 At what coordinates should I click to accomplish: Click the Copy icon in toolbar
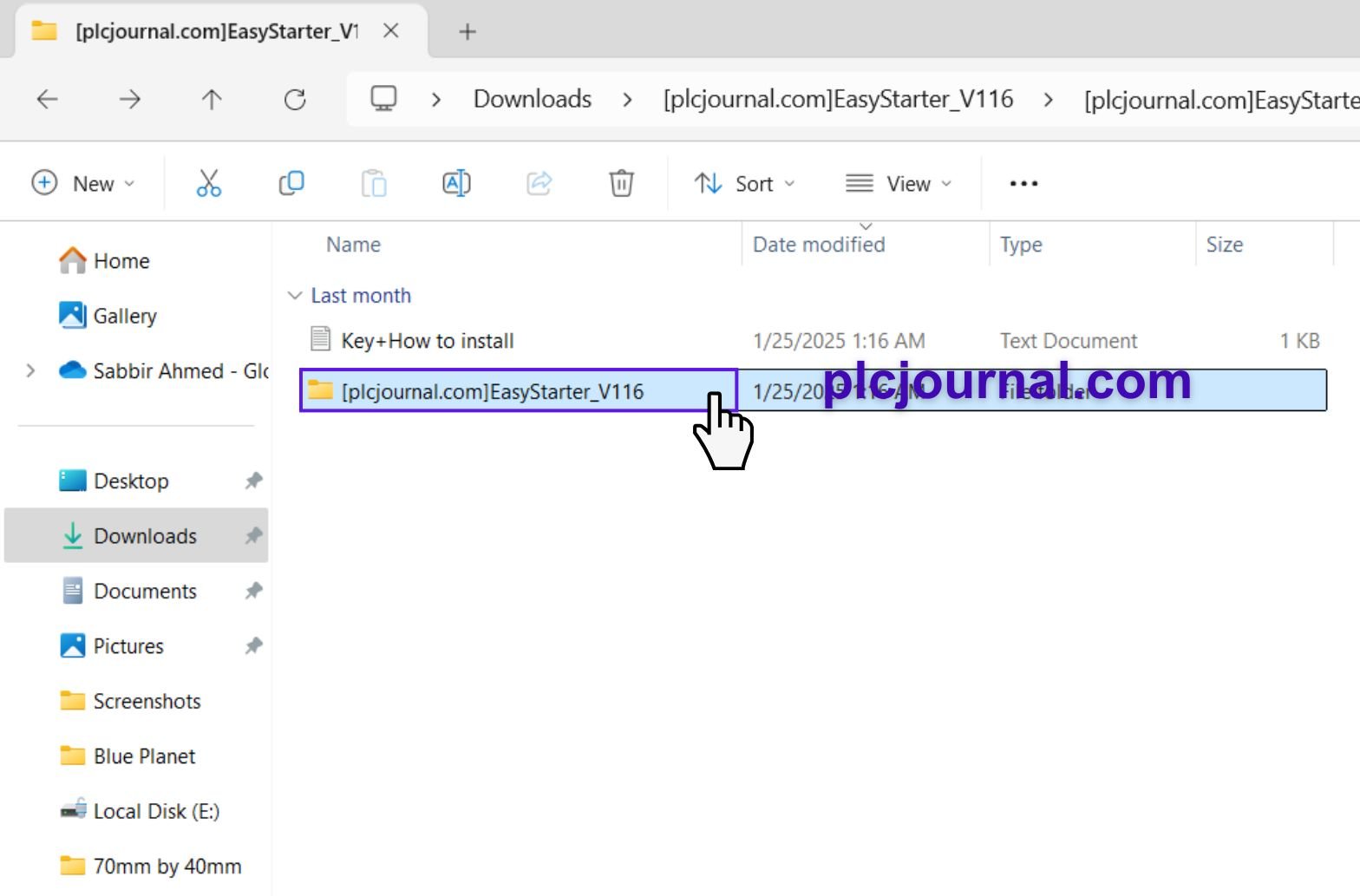pos(291,183)
